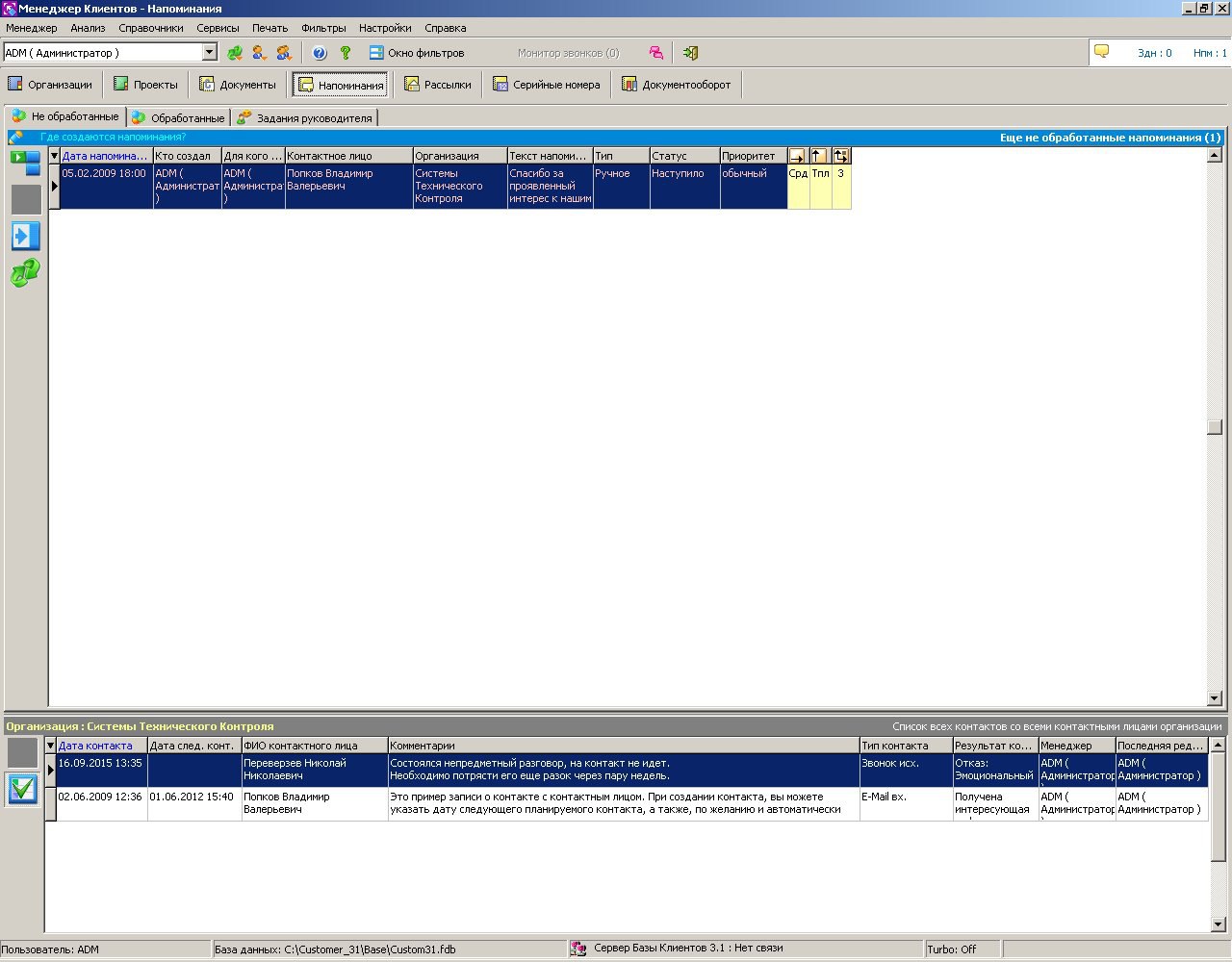Click the Приоритет column header
Viewport: 1232px width, 962px height.
[754, 156]
